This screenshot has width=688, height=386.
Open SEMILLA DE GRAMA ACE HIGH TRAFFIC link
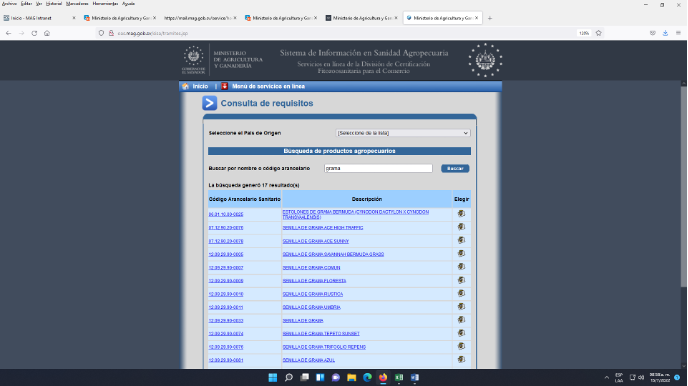pyautogui.click(x=322, y=228)
